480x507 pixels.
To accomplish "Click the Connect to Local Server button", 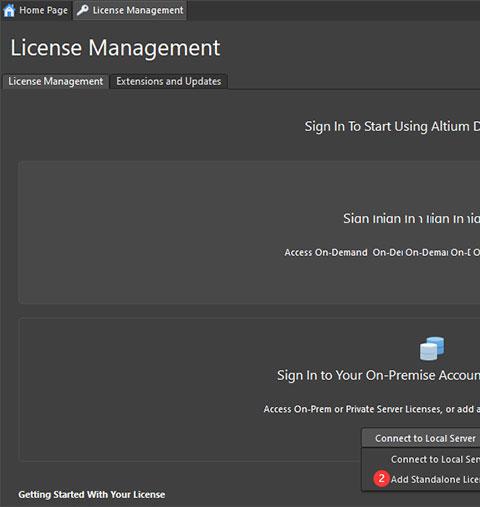I will (421, 438).
